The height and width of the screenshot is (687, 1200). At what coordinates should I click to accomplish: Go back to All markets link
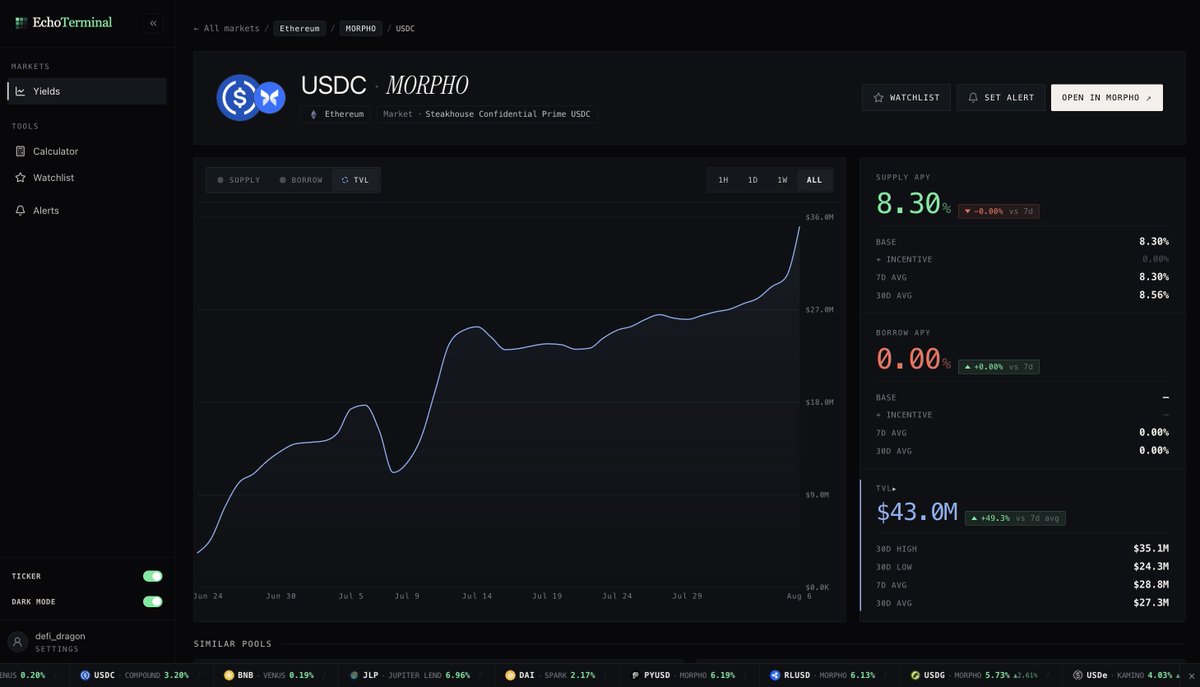pos(226,28)
